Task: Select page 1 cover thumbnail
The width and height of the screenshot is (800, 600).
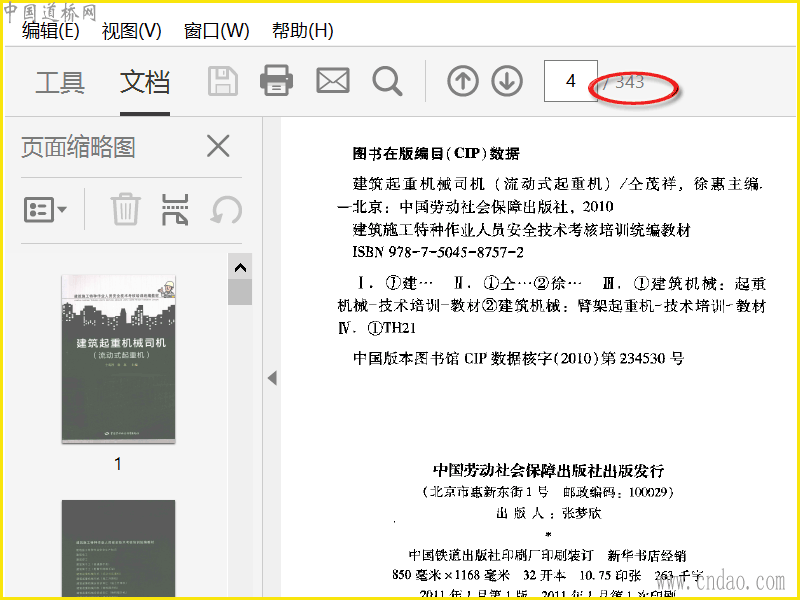Action: pos(118,359)
